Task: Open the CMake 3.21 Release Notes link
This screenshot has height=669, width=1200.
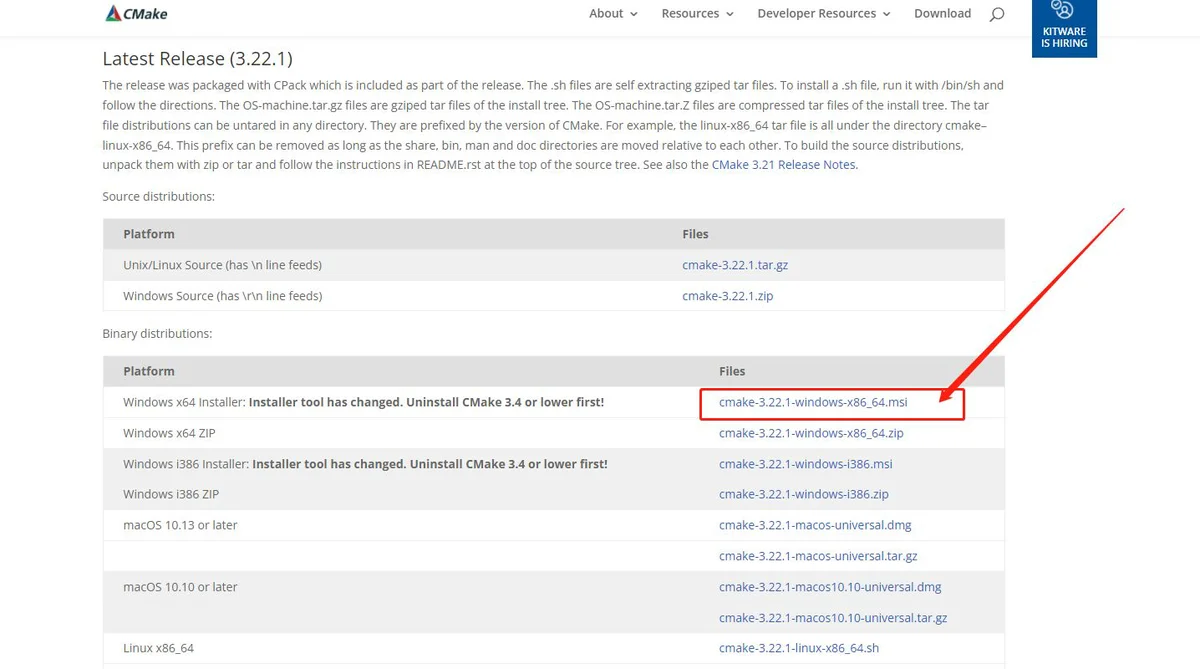Action: [x=784, y=165]
